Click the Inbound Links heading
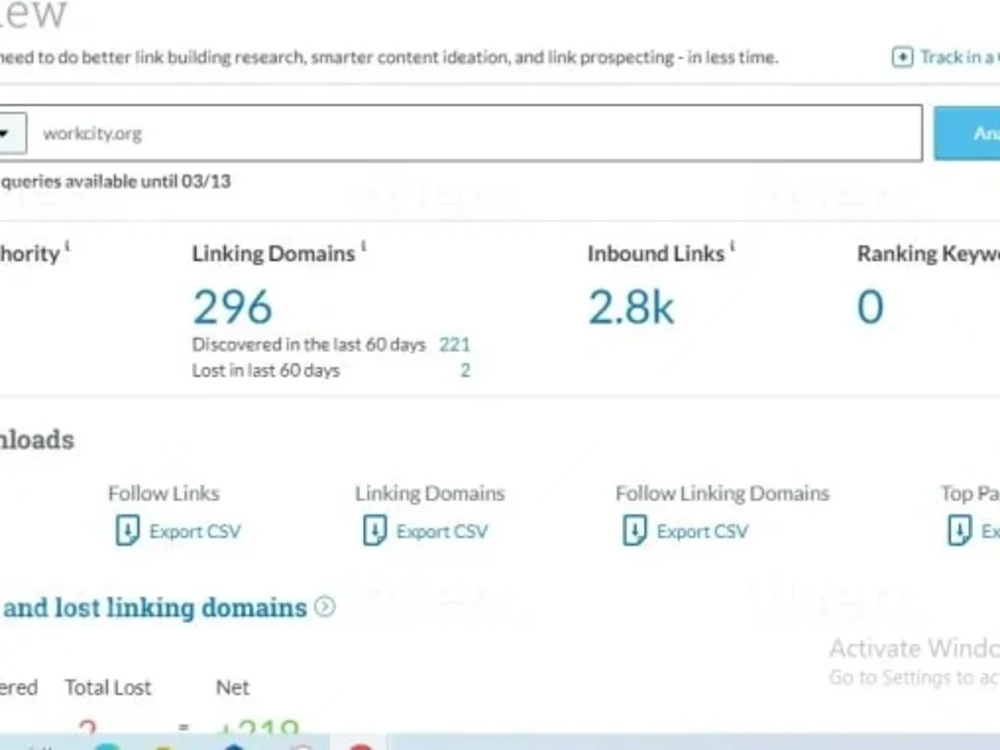Image resolution: width=1000 pixels, height=750 pixels. (656, 254)
